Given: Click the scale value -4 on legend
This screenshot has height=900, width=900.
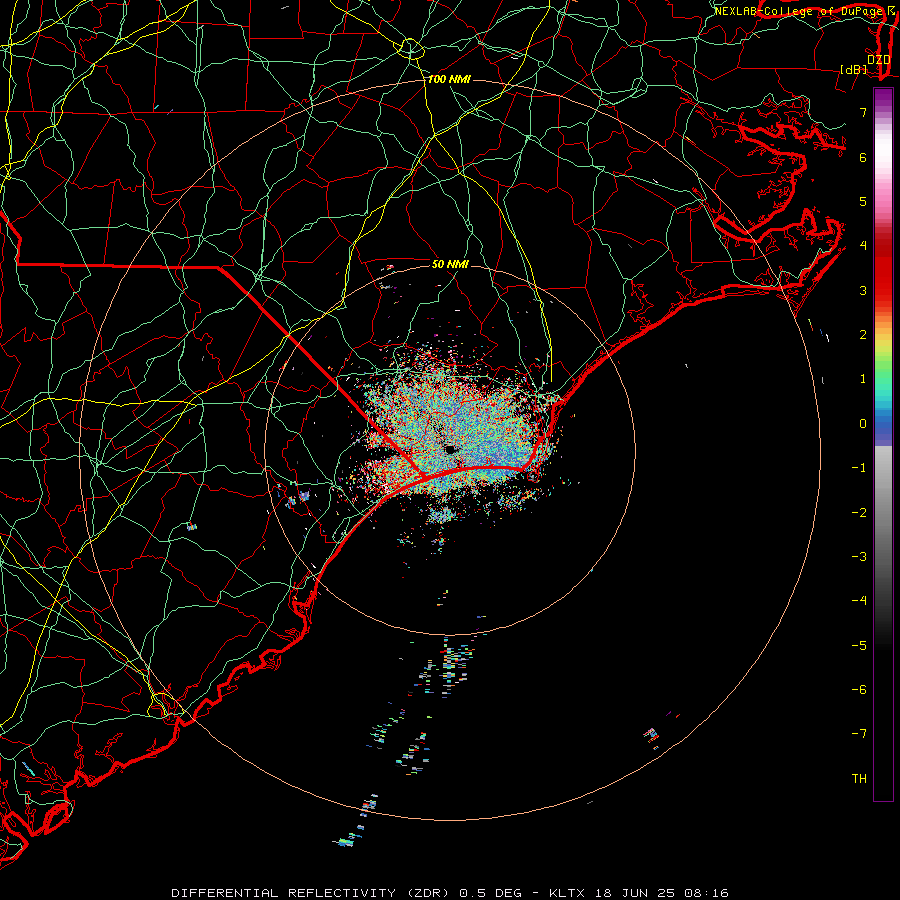Looking at the screenshot, I should 859,600.
